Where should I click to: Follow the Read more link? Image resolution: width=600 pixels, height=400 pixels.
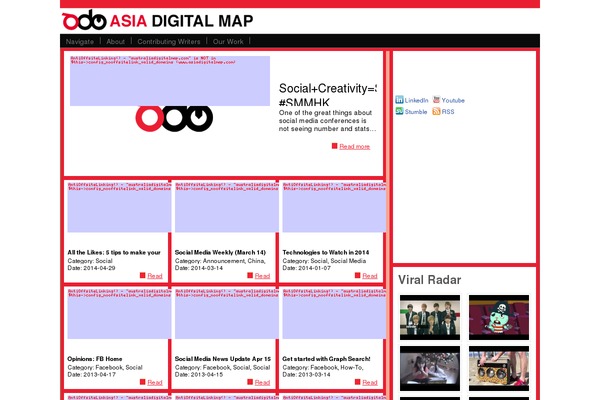355,146
